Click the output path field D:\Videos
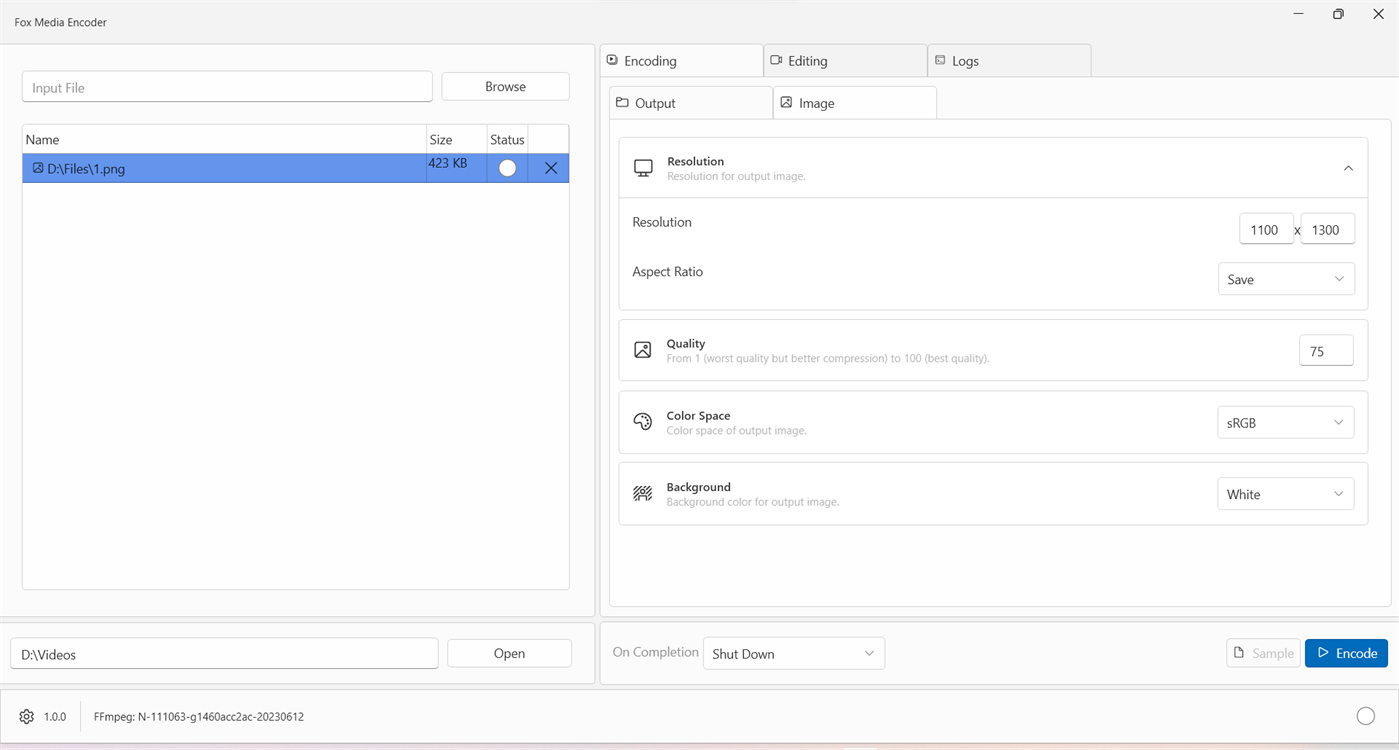 coord(224,654)
